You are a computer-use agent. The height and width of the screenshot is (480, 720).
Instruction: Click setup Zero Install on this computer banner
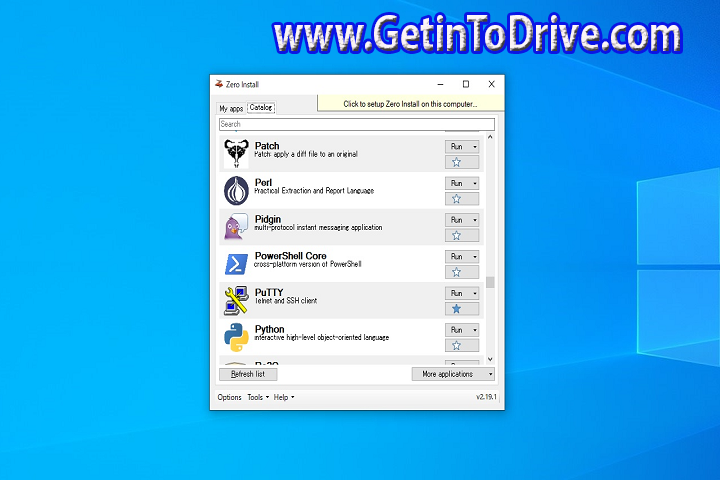tap(411, 104)
